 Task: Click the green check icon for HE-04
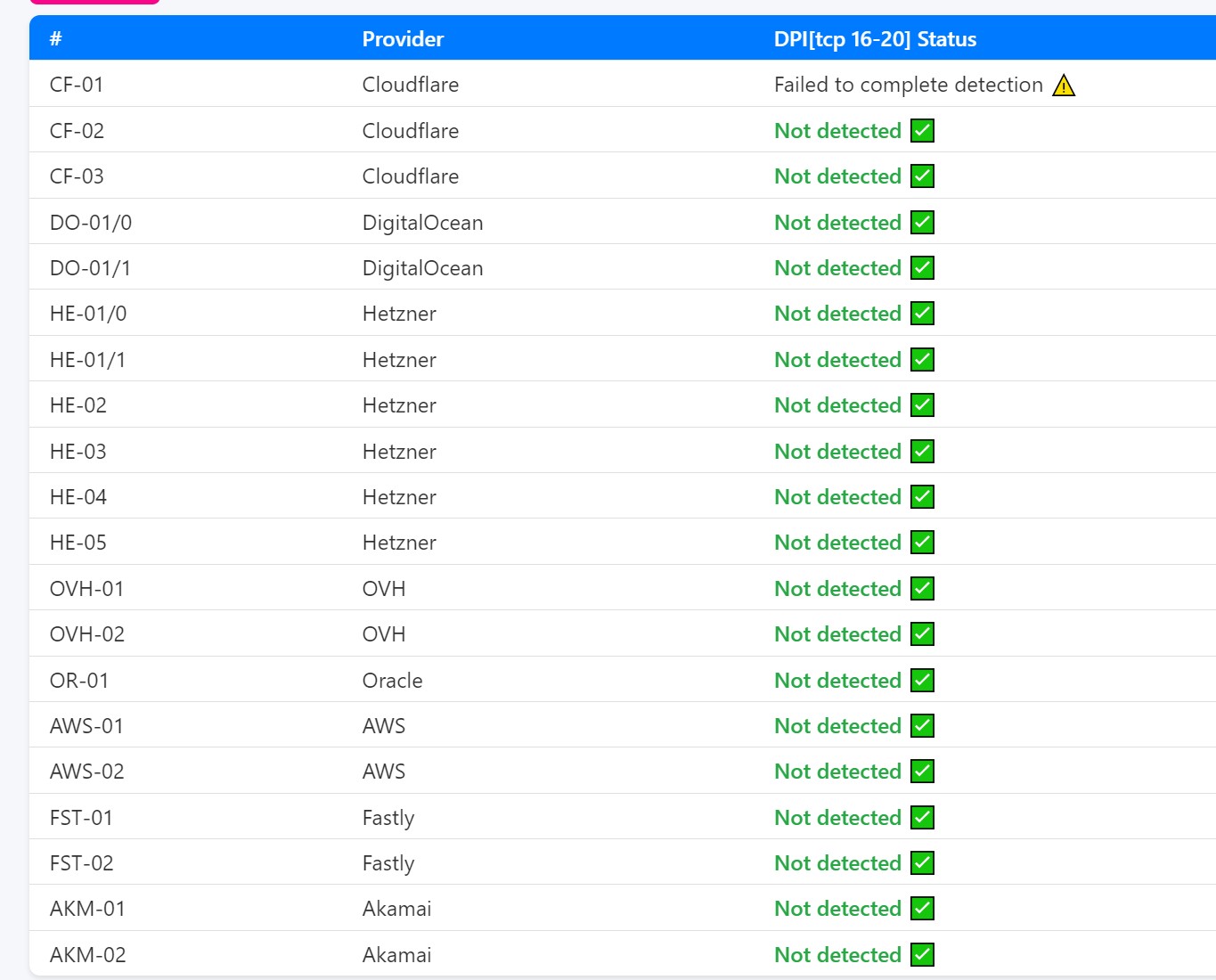pyautogui.click(x=923, y=497)
